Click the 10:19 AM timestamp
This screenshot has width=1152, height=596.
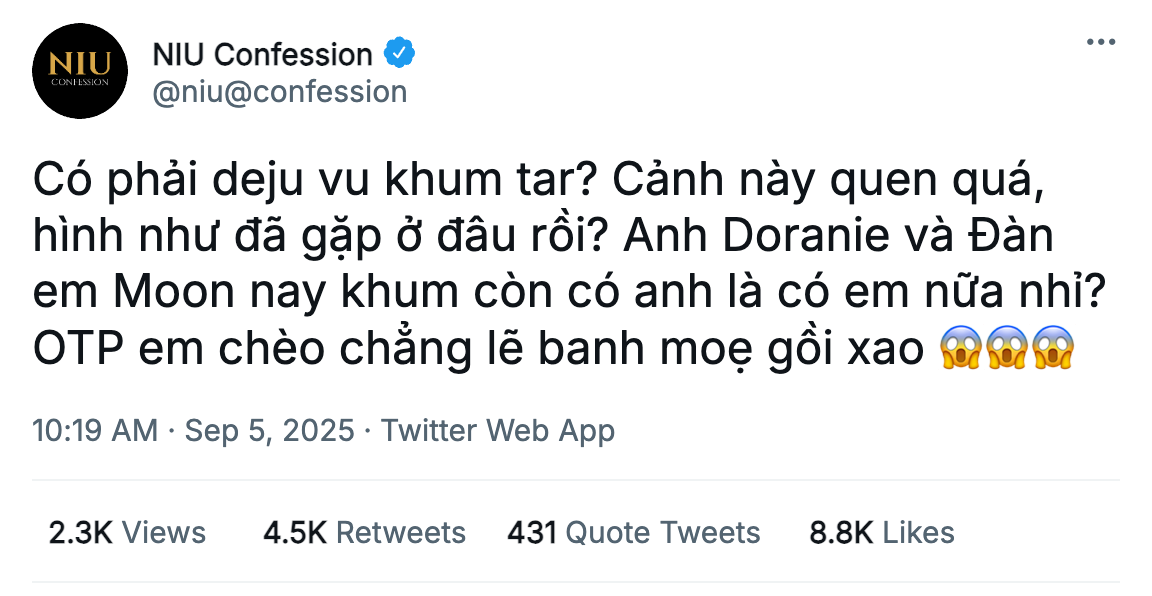pyautogui.click(x=95, y=431)
